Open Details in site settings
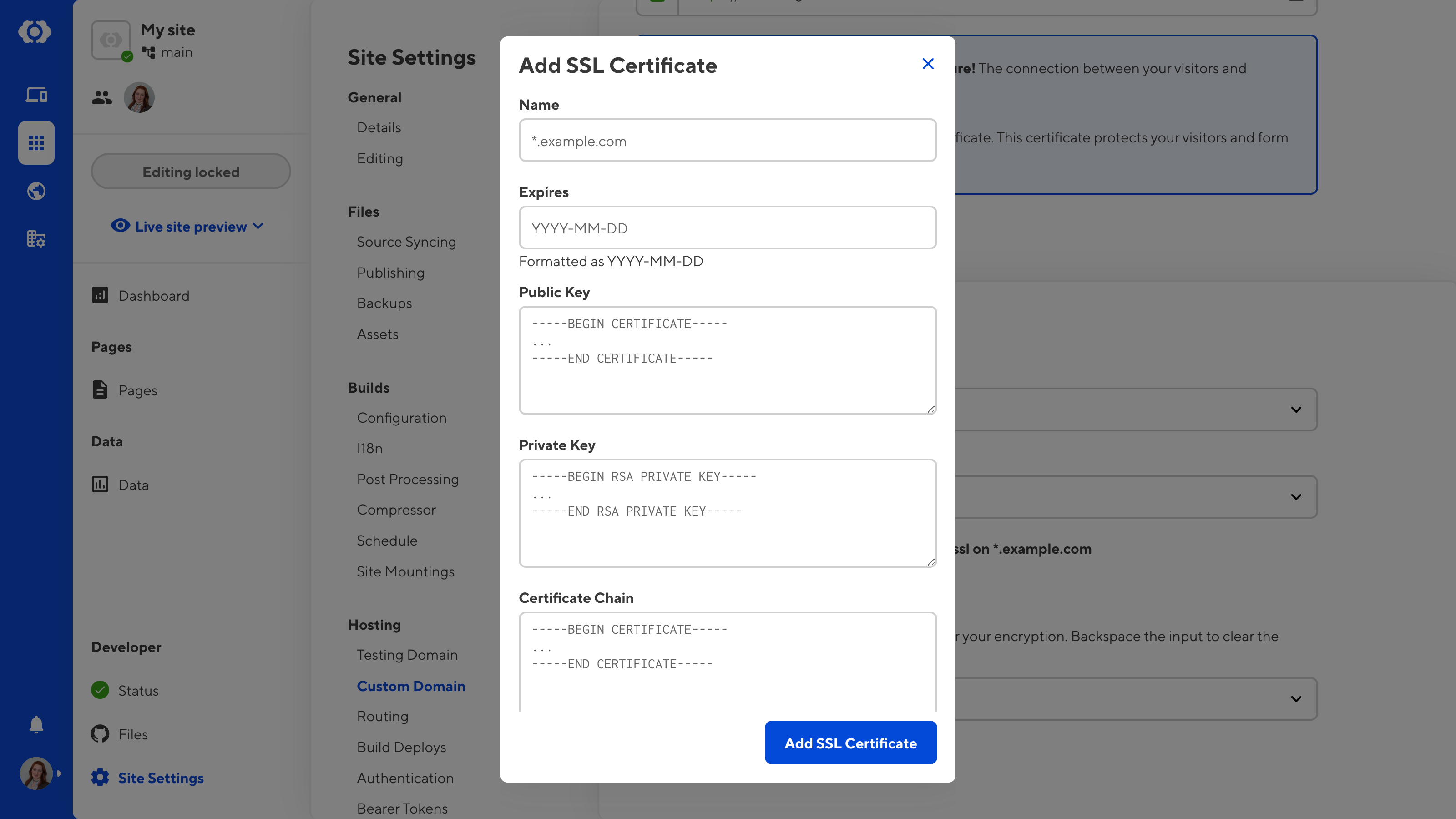Viewport: 1456px width, 819px height. tap(379, 128)
